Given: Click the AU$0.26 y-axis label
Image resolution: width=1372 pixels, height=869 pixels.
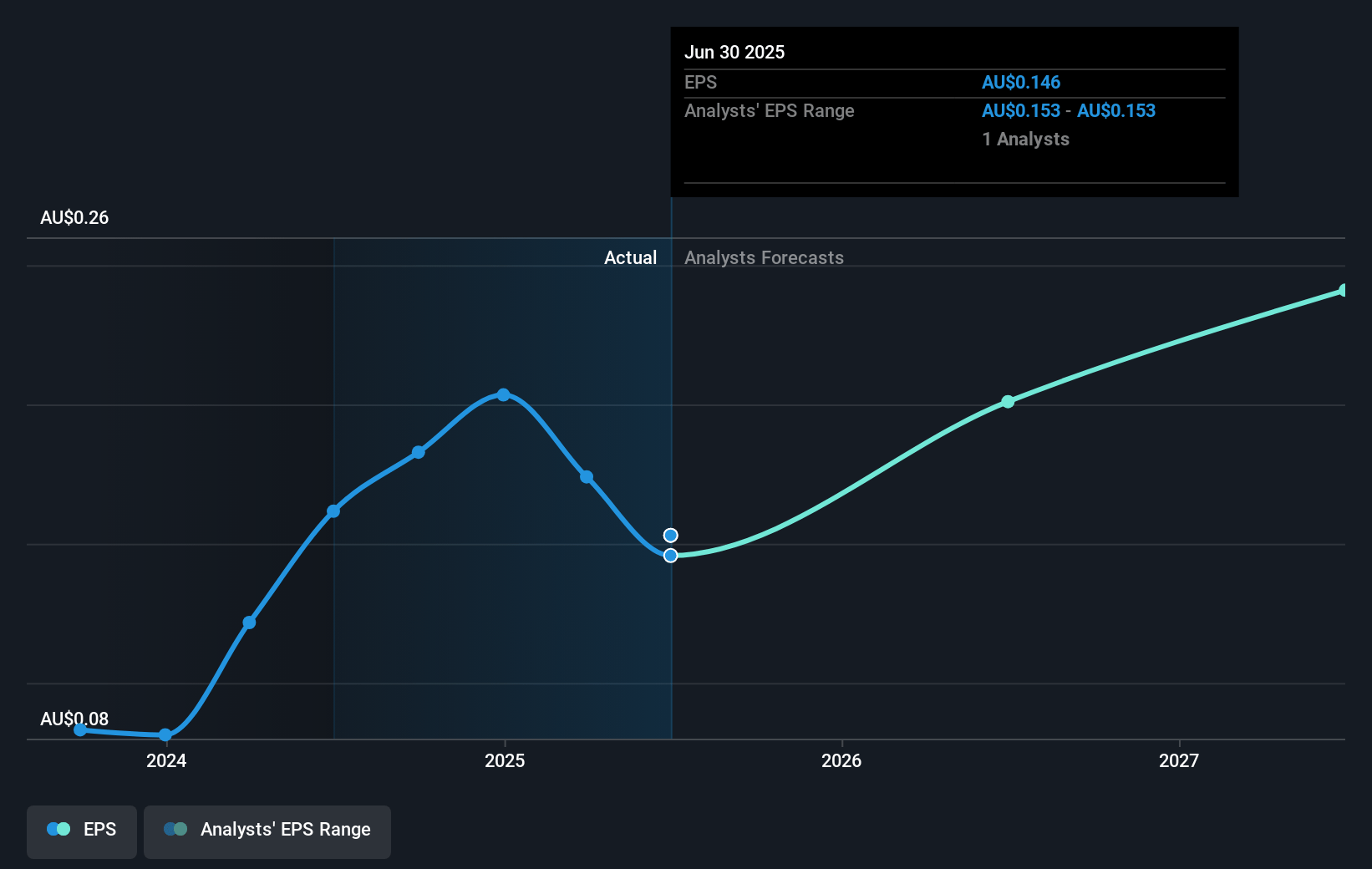Looking at the screenshot, I should click(74, 218).
